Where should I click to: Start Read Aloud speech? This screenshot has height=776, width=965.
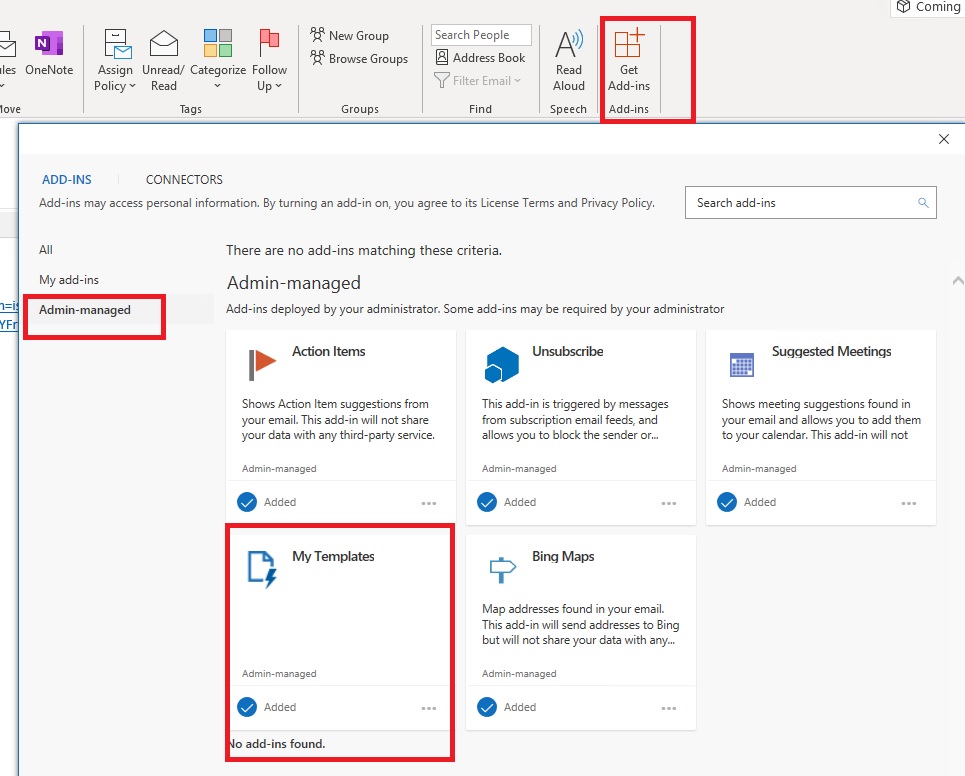coord(569,61)
